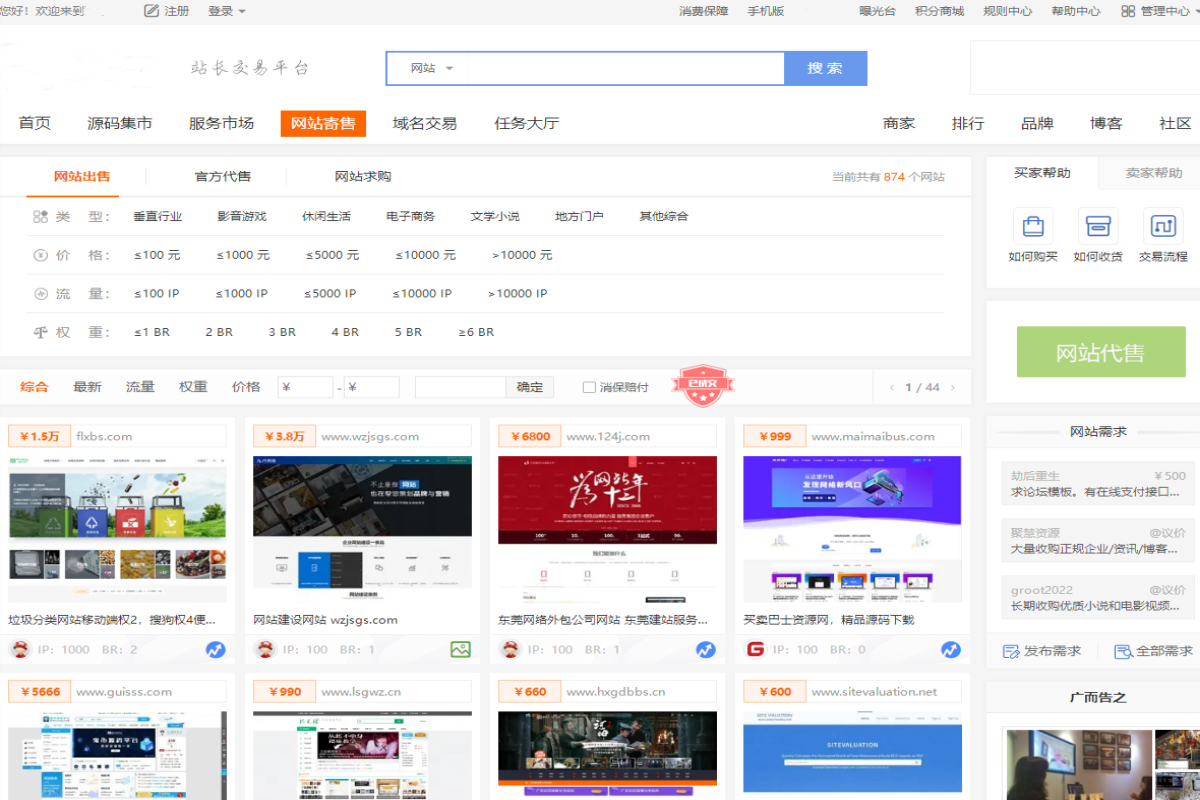This screenshot has height=800, width=1200.
Task: Open 源码集市 navigation item
Action: click(x=120, y=123)
